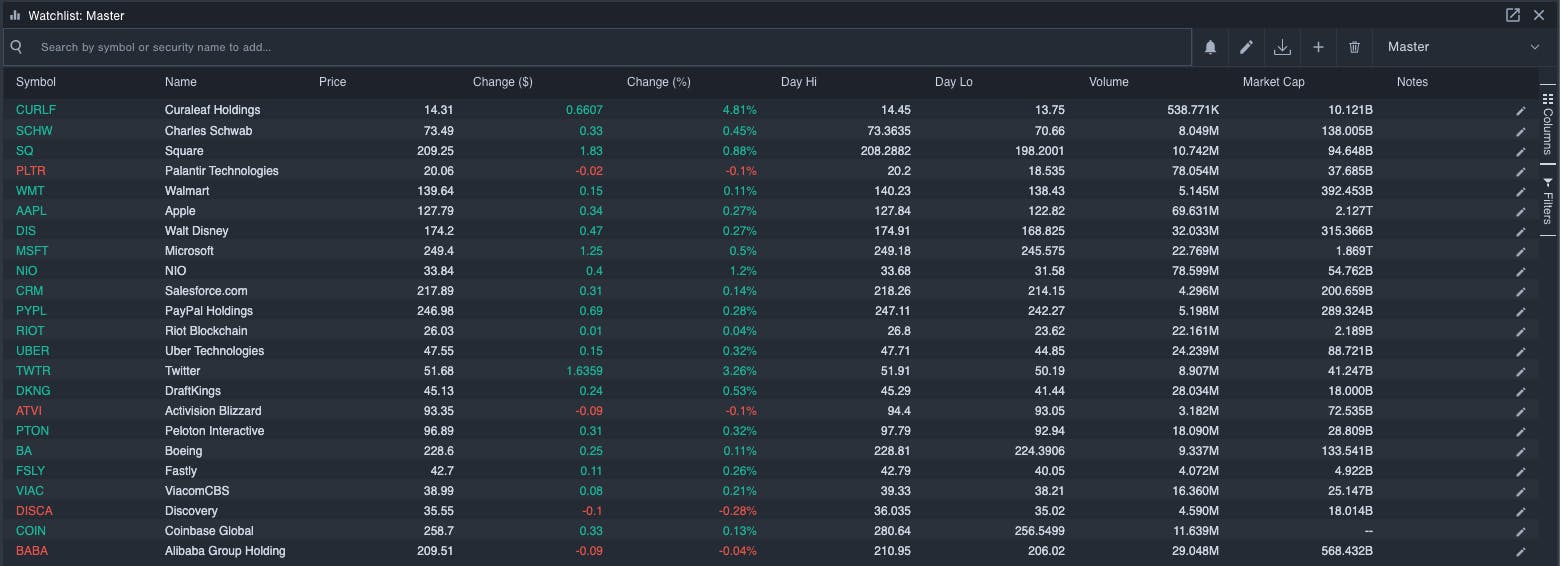
Task: Select the Salesforce.com name cell
Action: 206,291
